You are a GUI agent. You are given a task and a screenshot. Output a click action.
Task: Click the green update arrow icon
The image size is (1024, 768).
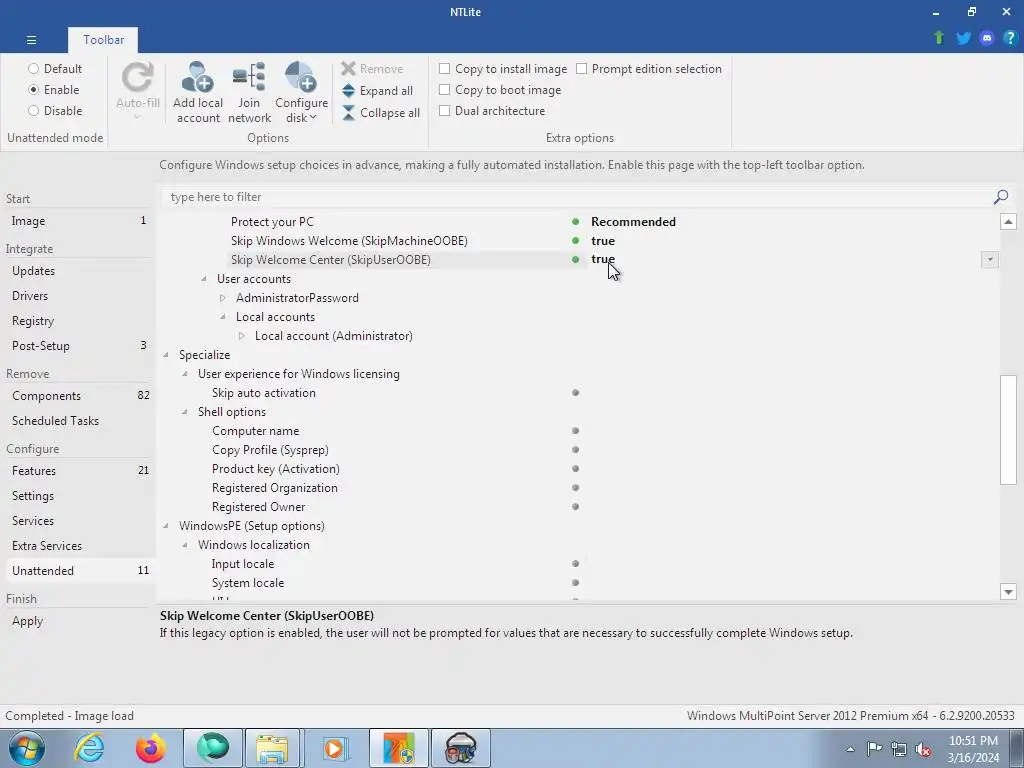point(939,38)
